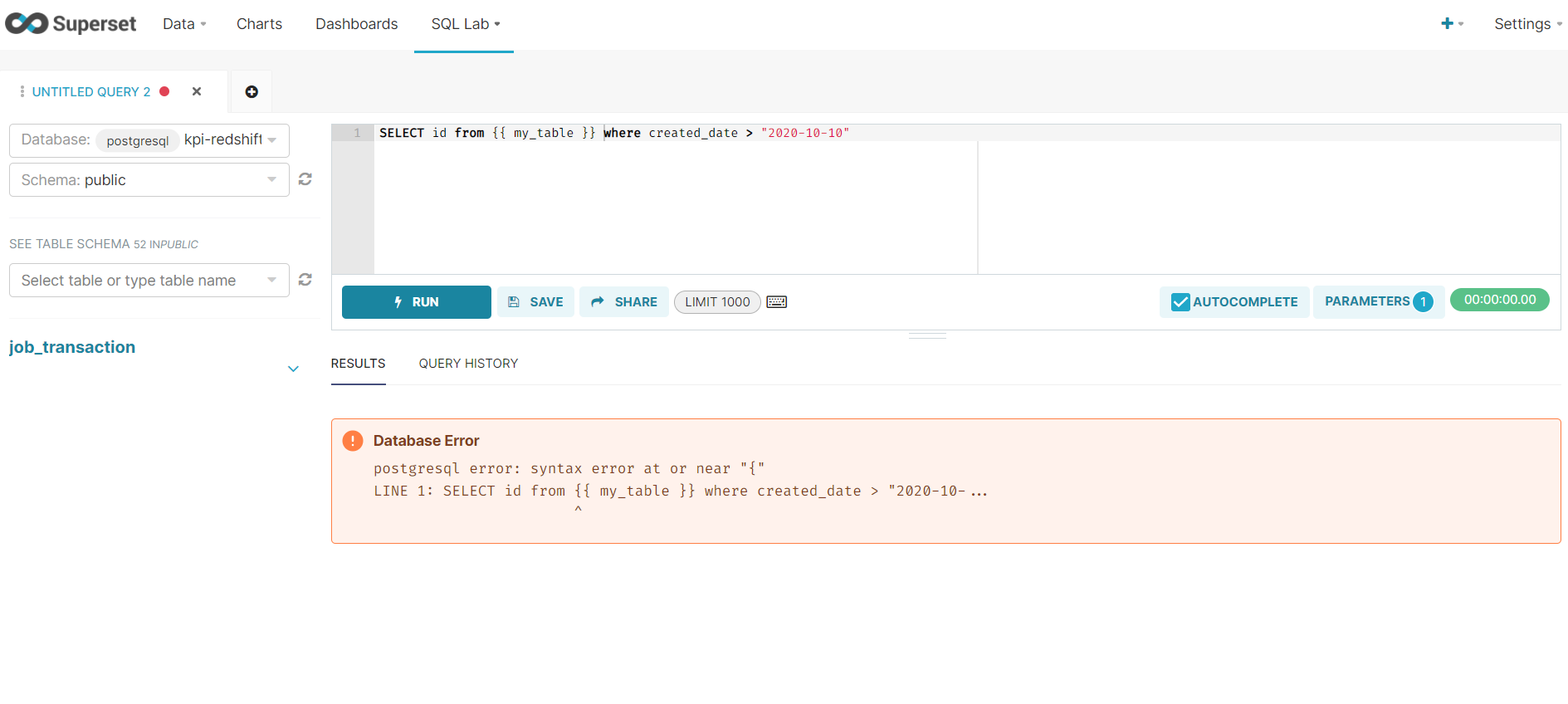Toggle the Autocomplete checkbox
This screenshot has width=1568, height=704.
coord(1180,302)
